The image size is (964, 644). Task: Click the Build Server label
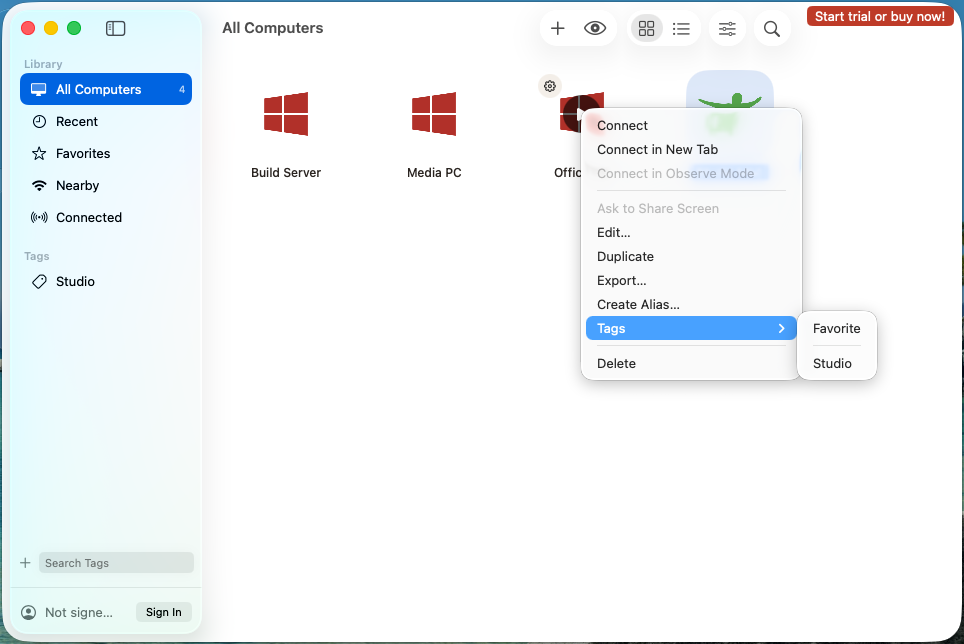[x=286, y=173]
